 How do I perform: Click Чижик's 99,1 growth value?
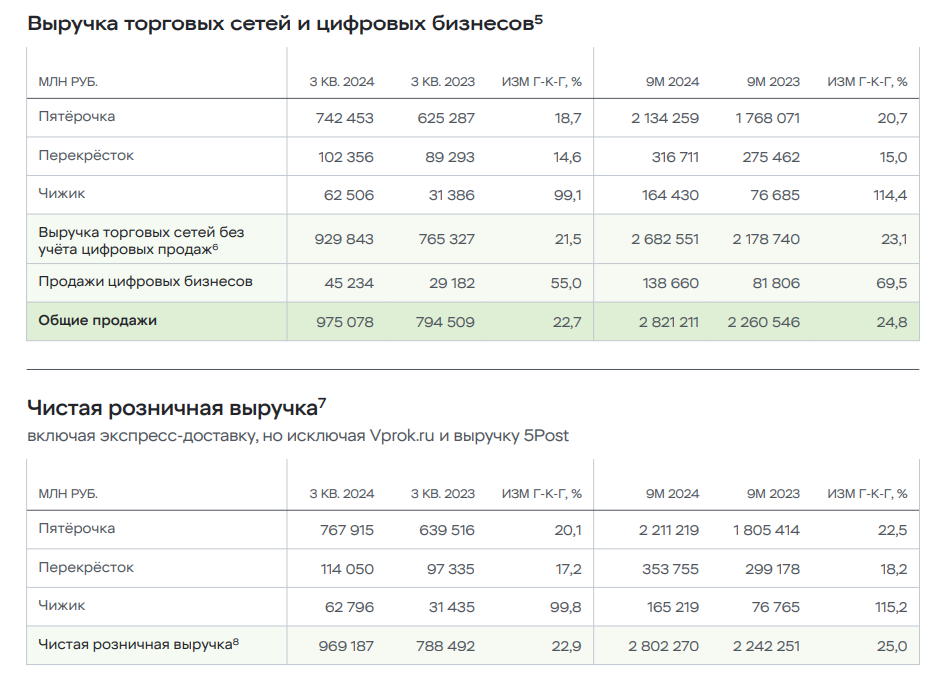pyautogui.click(x=567, y=195)
